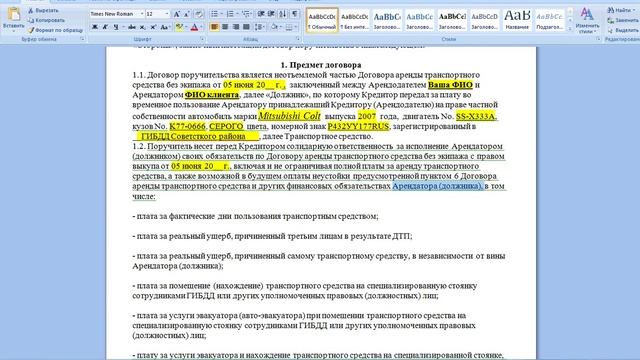
Task: Apply the Подзаголовок subtitle style
Action: click(x=550, y=20)
